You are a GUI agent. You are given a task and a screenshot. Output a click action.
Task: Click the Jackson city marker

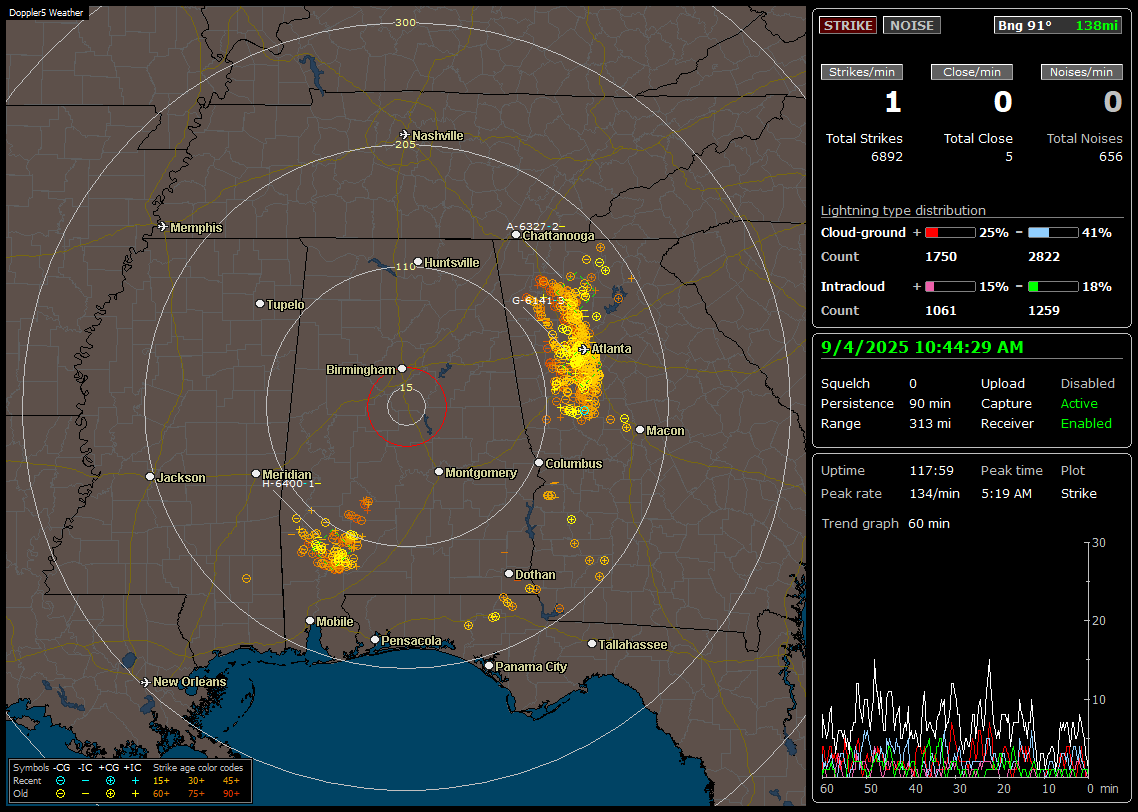point(150,477)
